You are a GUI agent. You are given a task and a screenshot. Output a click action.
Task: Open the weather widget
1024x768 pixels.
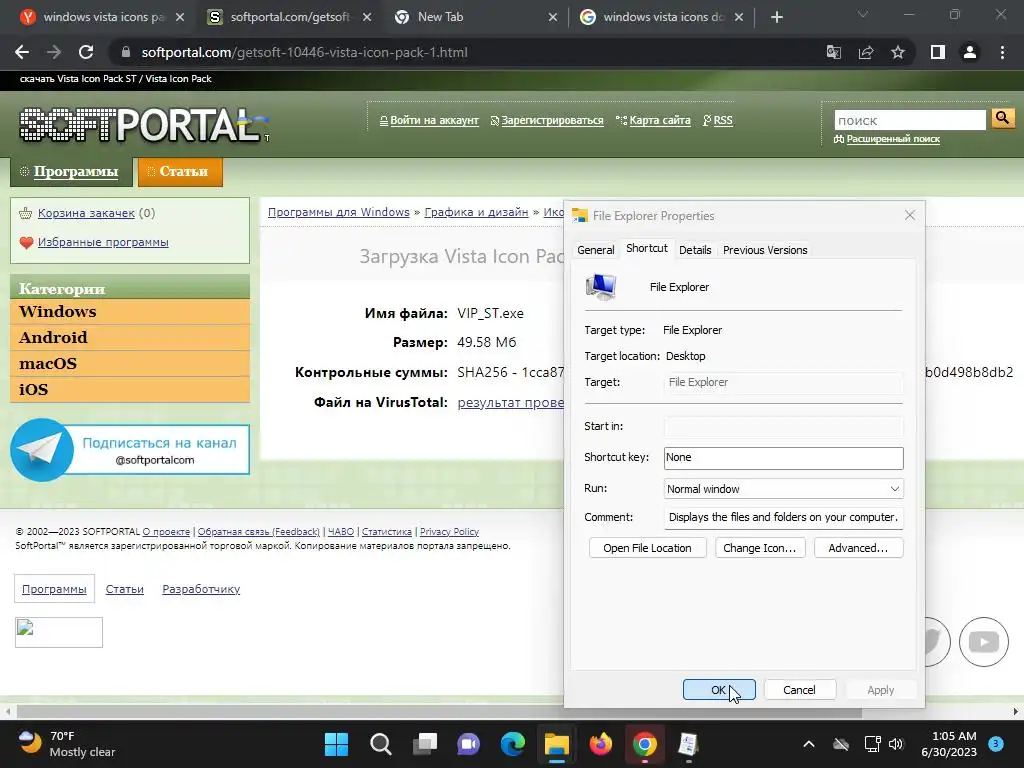tap(65, 744)
